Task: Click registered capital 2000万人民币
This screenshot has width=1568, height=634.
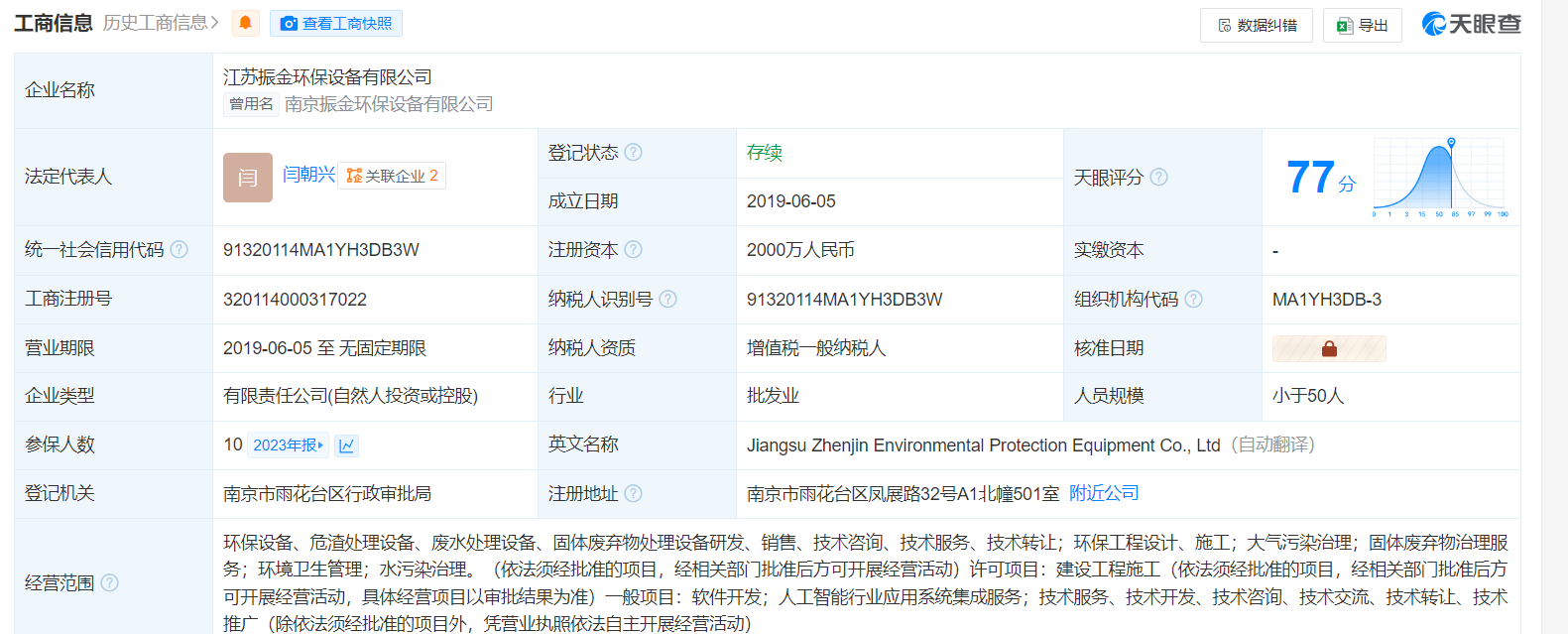Action: coord(800,250)
